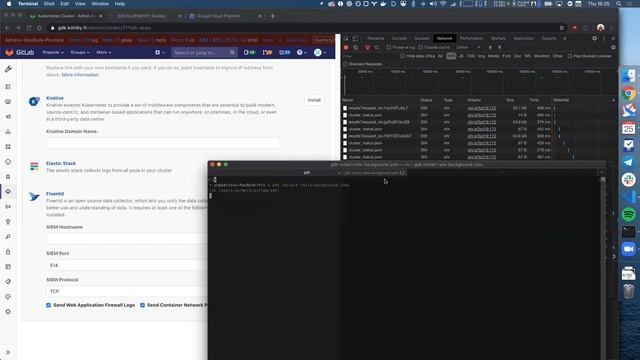
Task: Open the Shell menu in macOS menu bar
Action: pyautogui.click(x=49, y=4)
